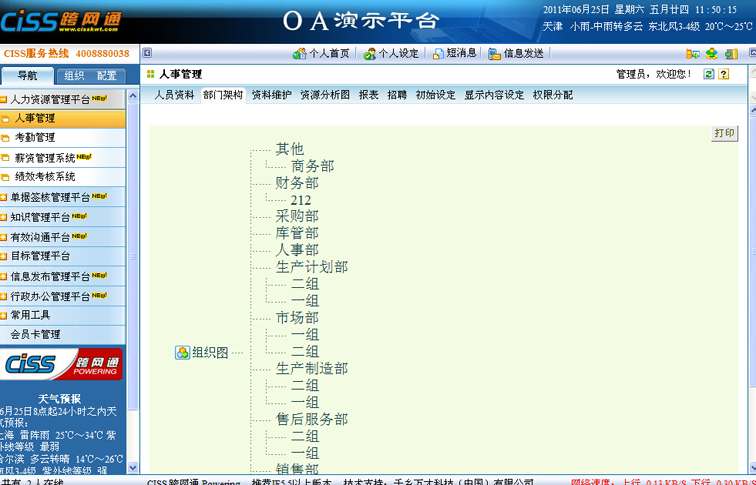The width and height of the screenshot is (756, 485).
Task: Open 短消息 short messages
Action: pyautogui.click(x=438, y=54)
